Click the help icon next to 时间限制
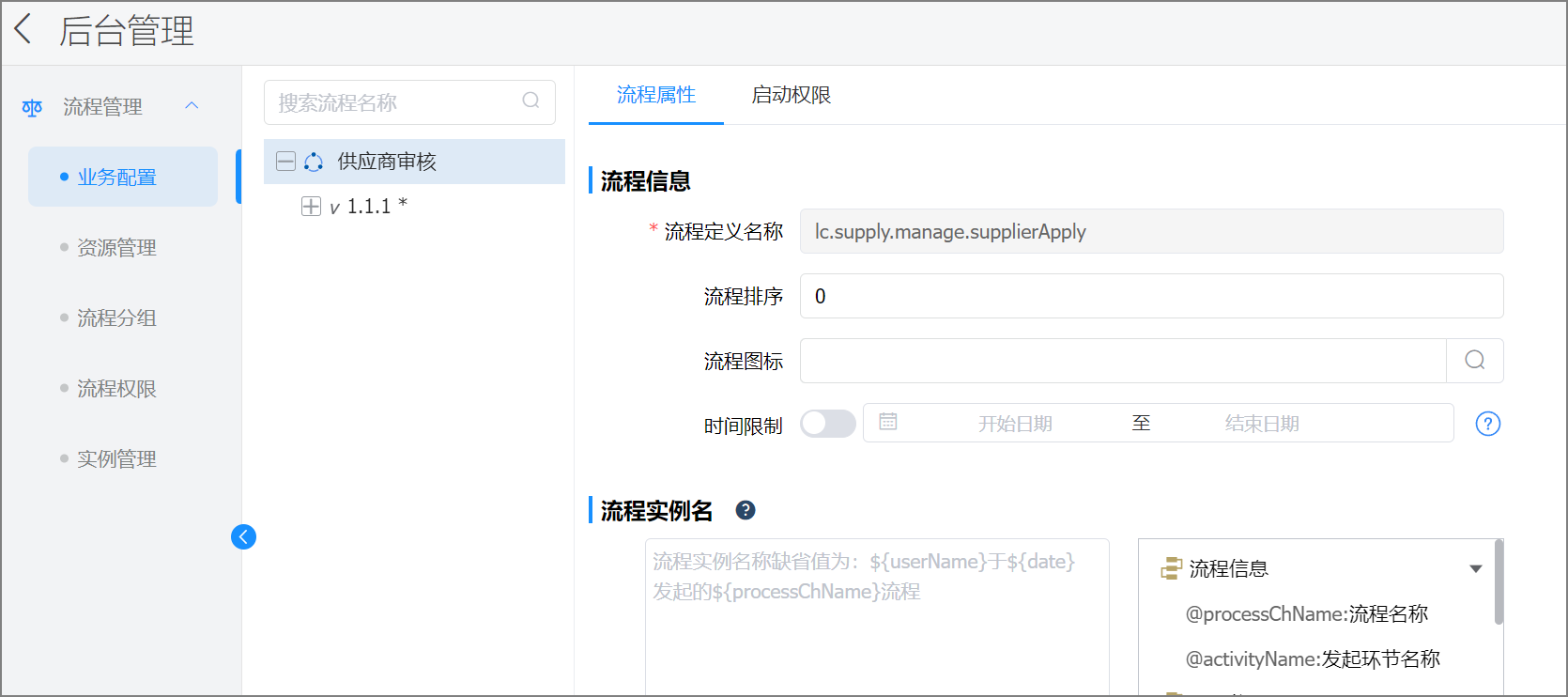1568x697 pixels. tap(1487, 424)
